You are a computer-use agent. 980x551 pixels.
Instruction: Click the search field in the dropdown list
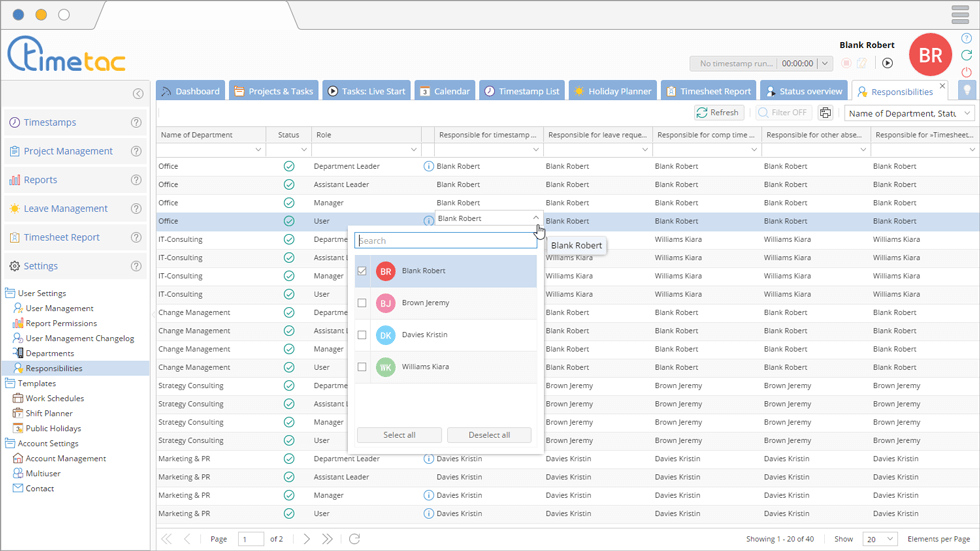(445, 241)
